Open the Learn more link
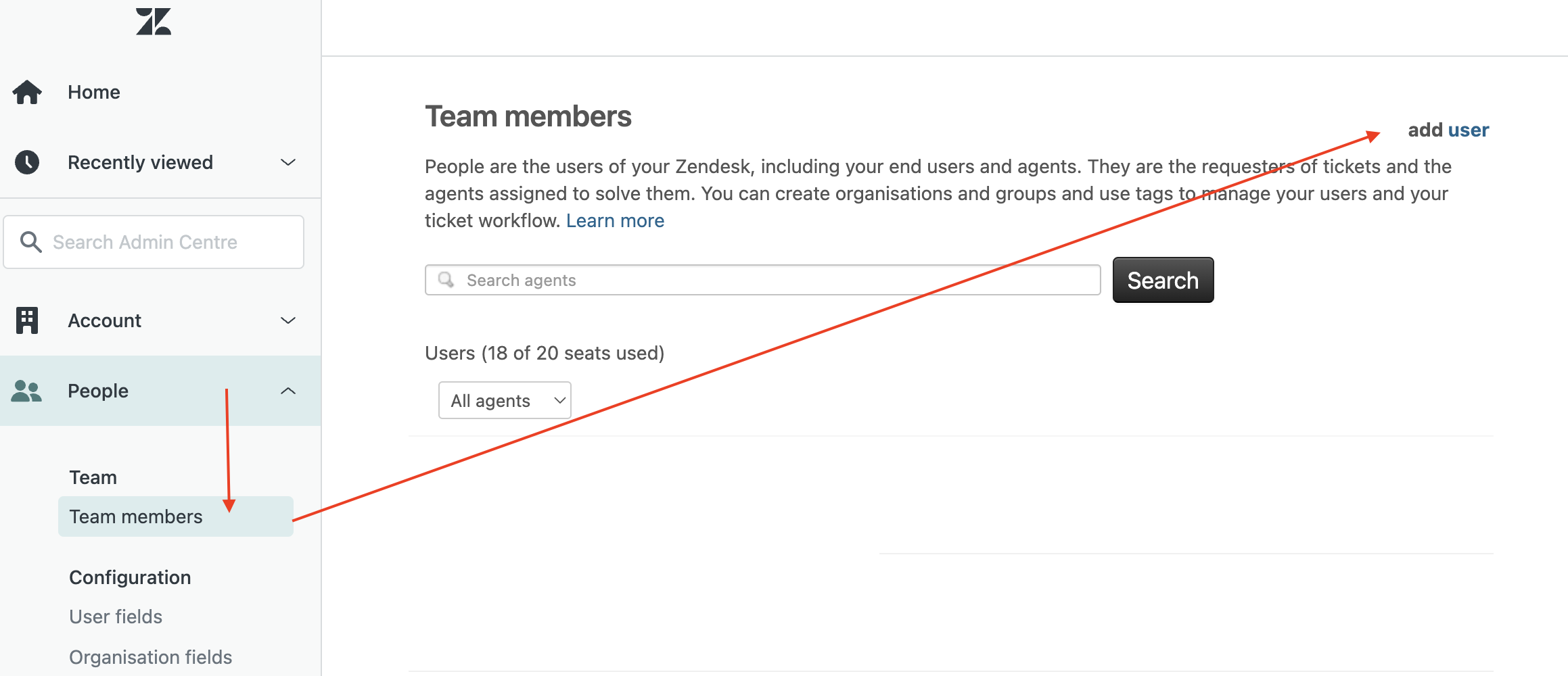This screenshot has height=676, width=1568. click(615, 220)
